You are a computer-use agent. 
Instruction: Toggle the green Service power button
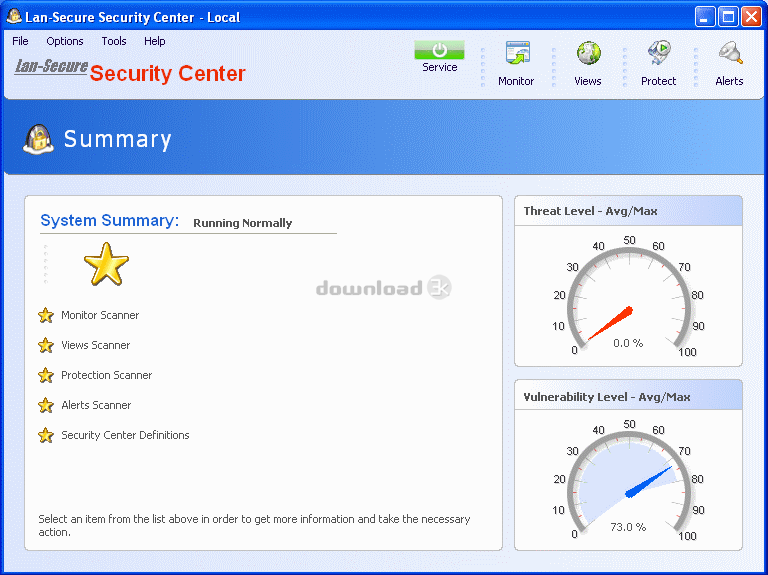click(x=439, y=50)
